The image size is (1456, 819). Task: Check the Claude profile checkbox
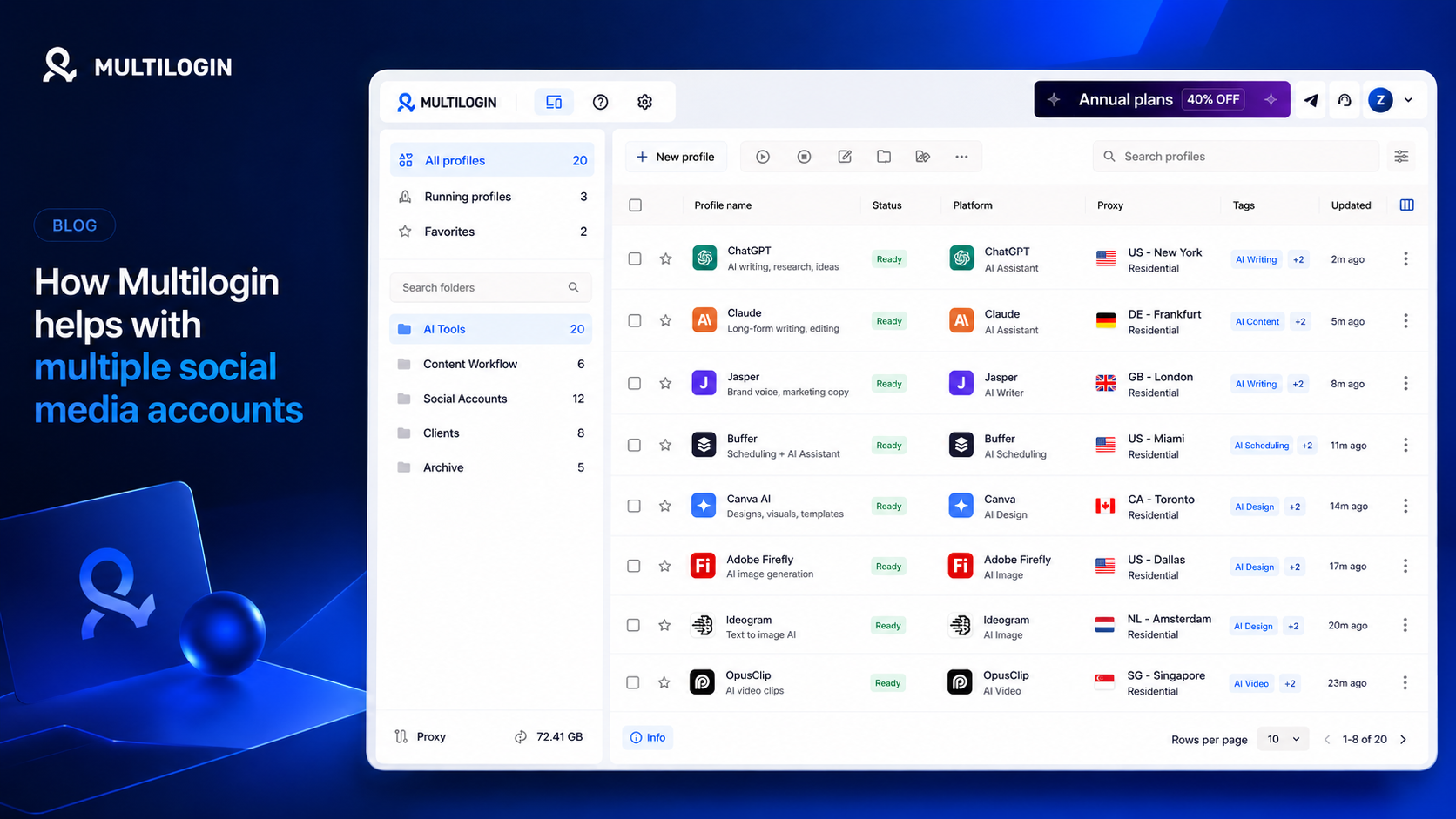(635, 320)
